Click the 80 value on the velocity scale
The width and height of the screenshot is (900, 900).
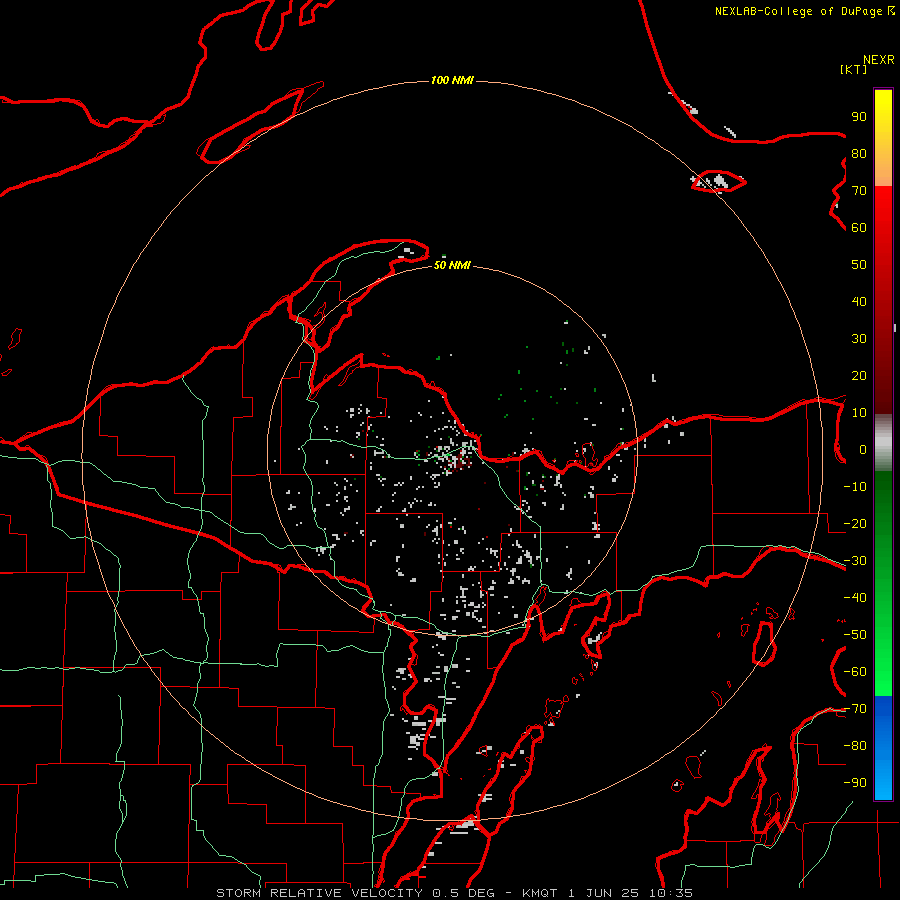click(x=859, y=153)
